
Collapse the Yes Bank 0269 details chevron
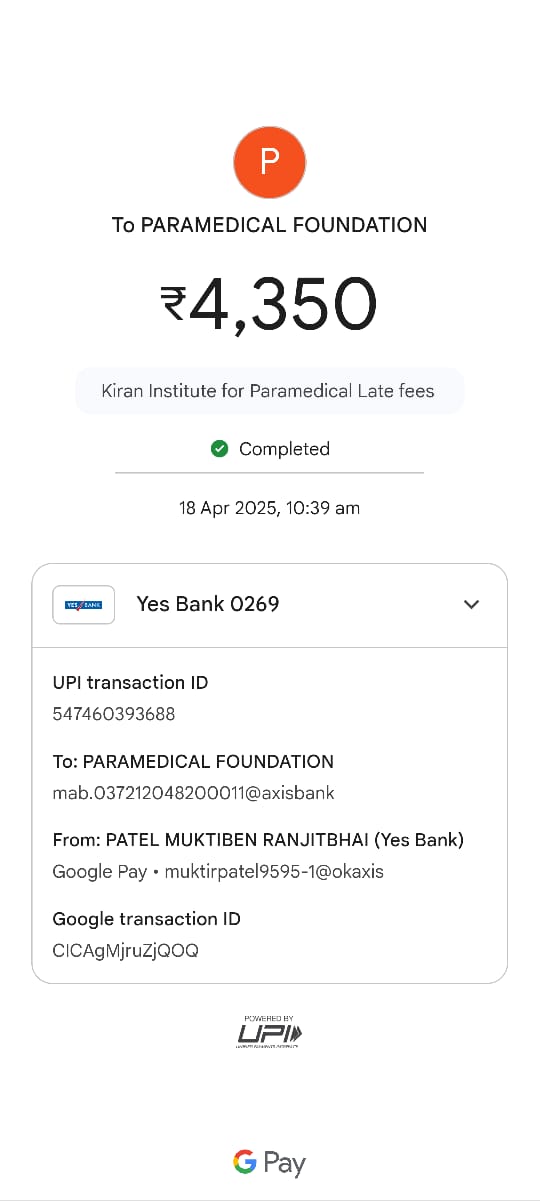click(x=472, y=604)
